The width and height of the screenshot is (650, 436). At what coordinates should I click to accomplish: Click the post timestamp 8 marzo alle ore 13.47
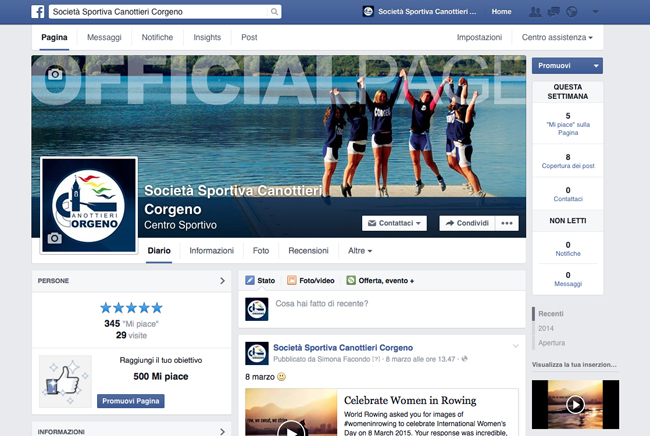click(x=420, y=359)
